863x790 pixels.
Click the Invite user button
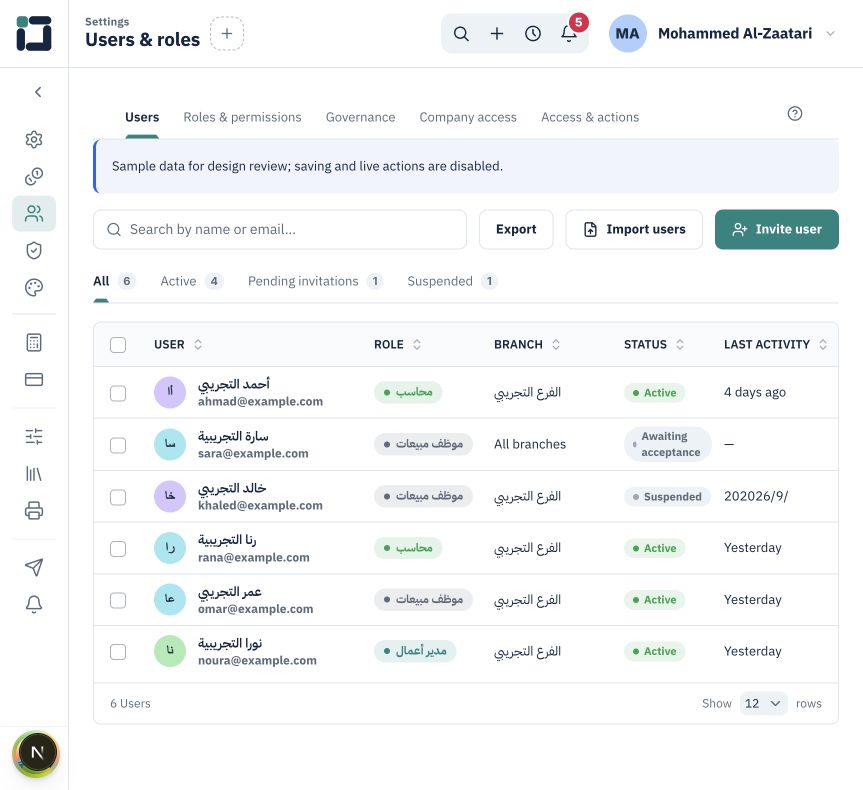click(x=777, y=229)
